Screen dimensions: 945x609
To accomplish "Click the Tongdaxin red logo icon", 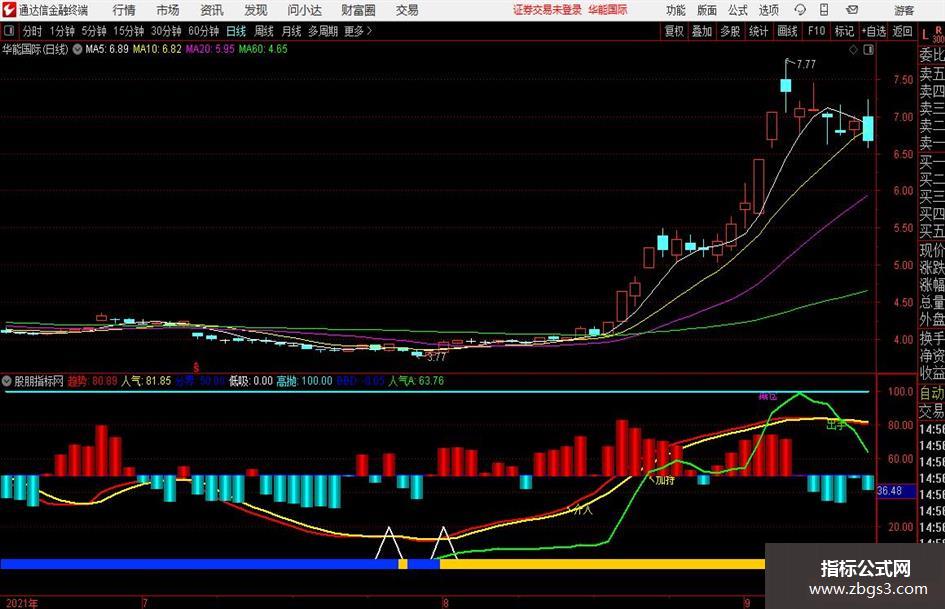I will 8,10.
